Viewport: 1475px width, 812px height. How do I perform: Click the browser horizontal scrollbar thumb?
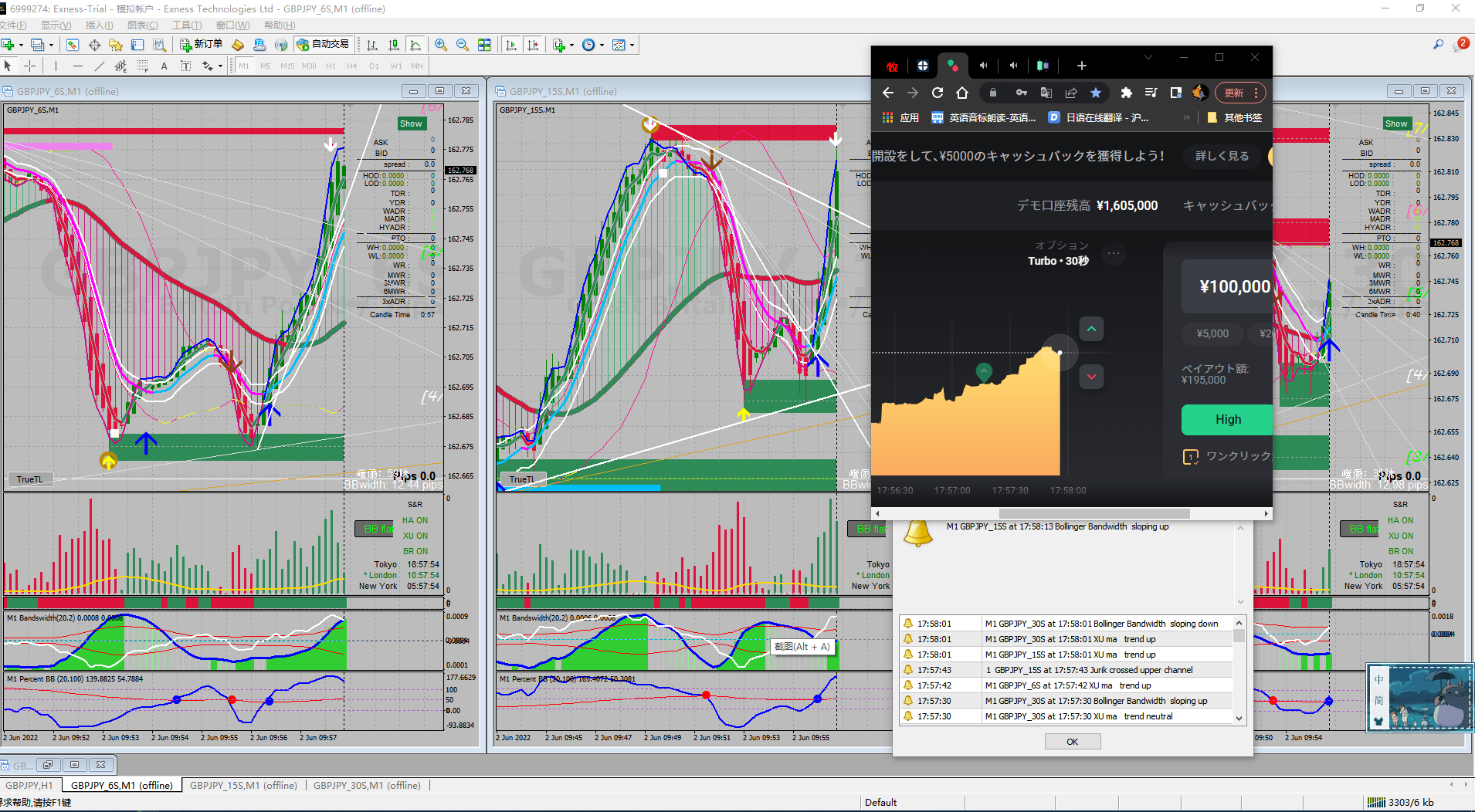pos(1094,513)
